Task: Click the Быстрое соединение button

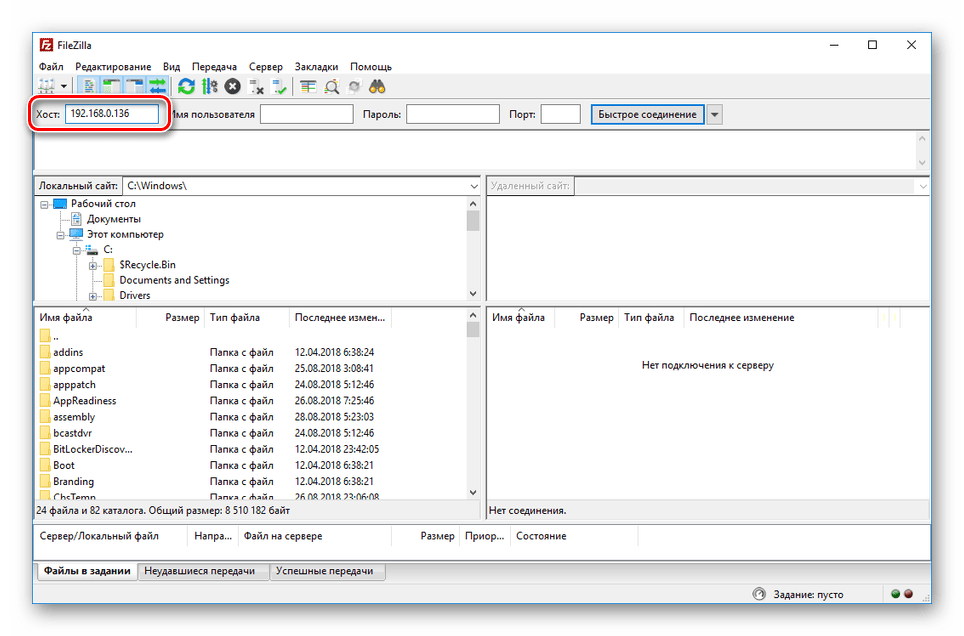Action: click(x=647, y=114)
